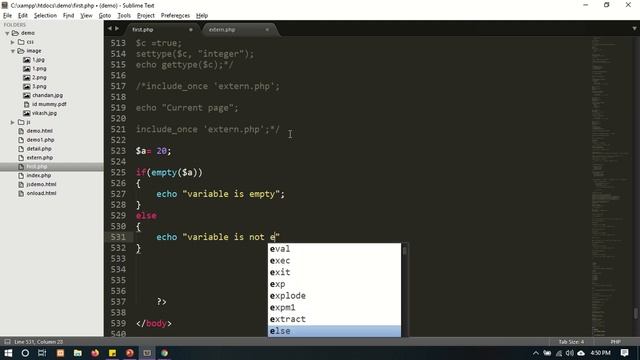Screen dimensions: 640x360
Task: Choose eval from autocomplete list
Action: tap(334, 249)
